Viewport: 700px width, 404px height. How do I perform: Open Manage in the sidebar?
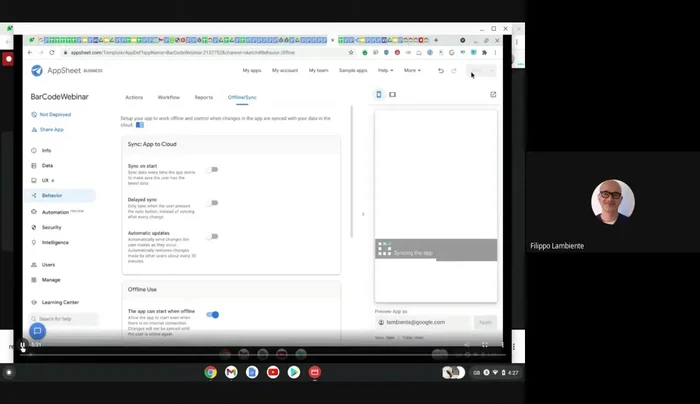click(x=51, y=280)
